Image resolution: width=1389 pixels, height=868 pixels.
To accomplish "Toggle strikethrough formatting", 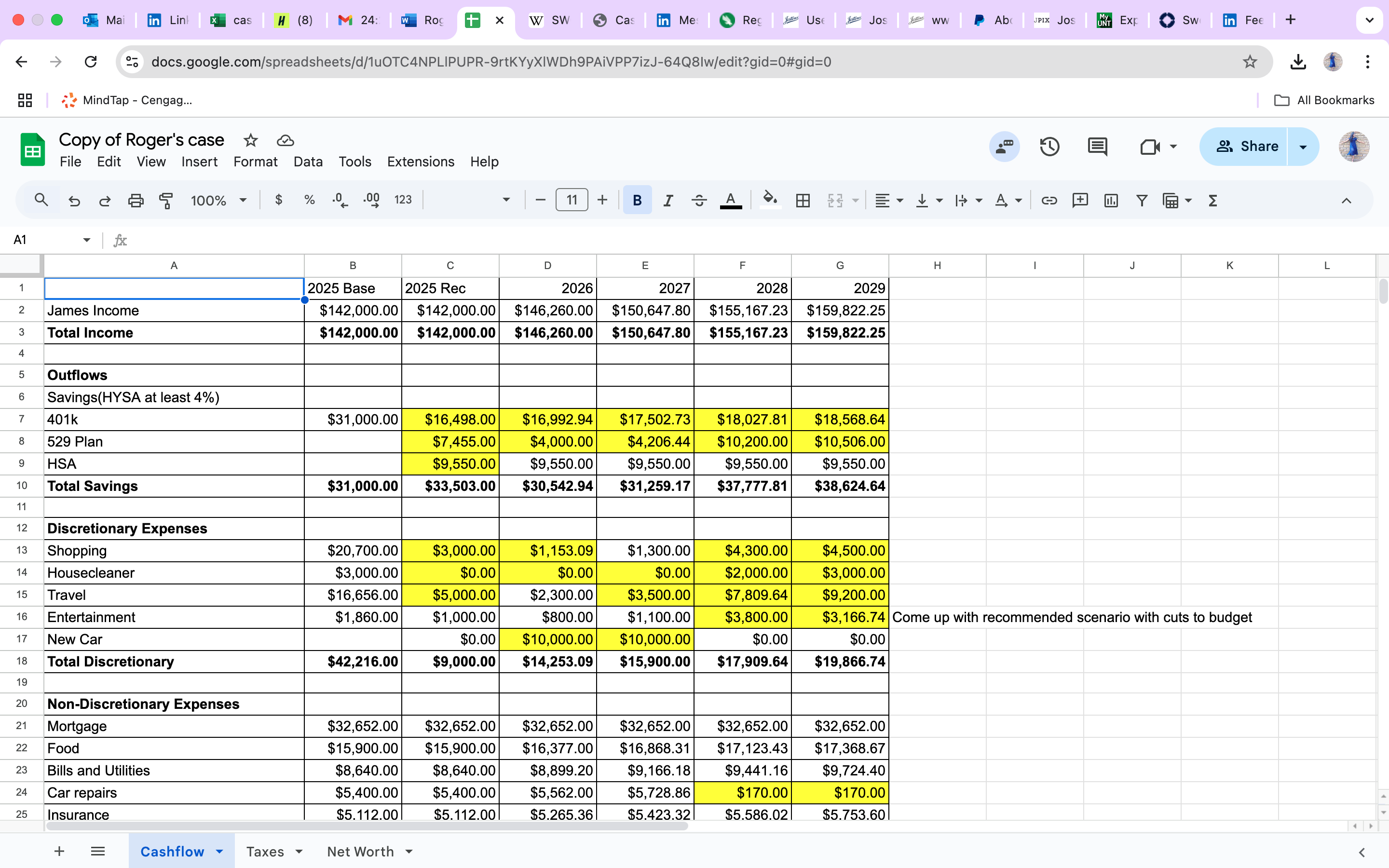I will click(x=698, y=200).
